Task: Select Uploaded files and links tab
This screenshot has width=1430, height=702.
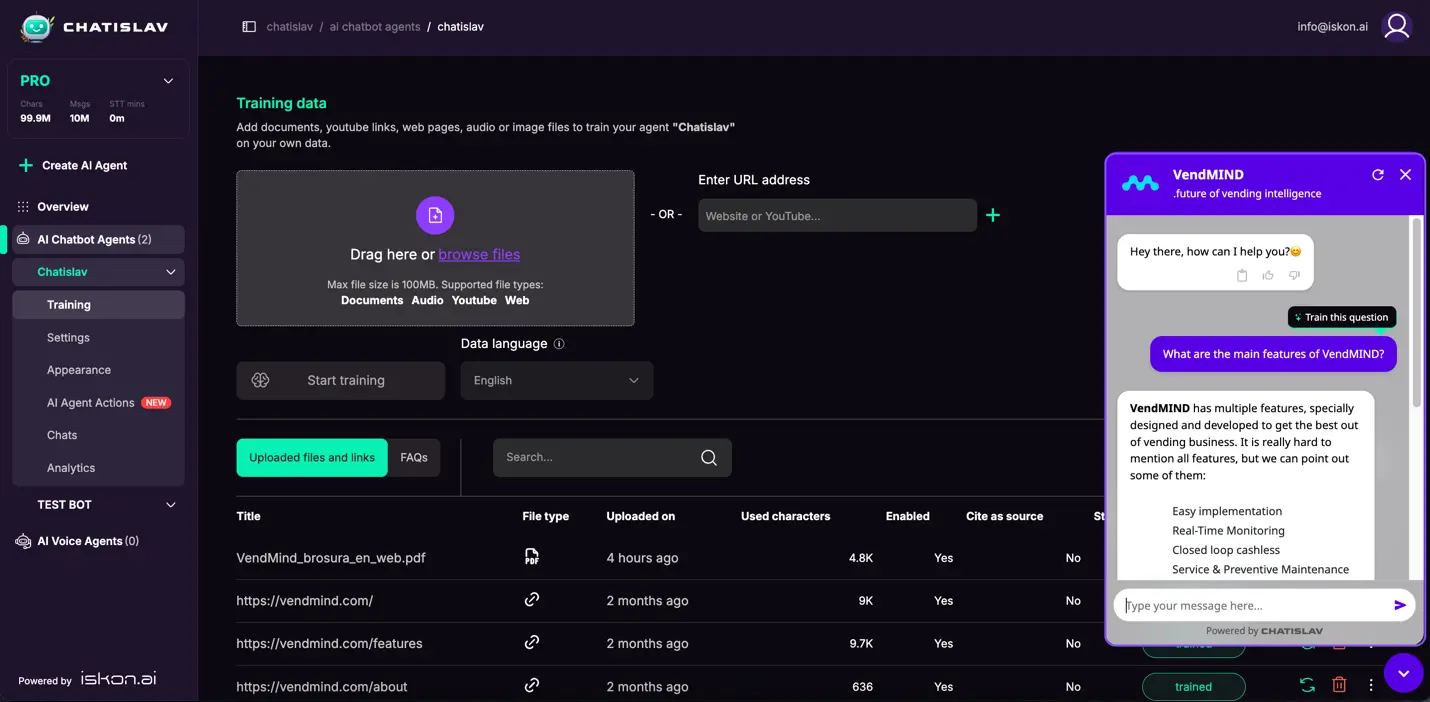Action: click(312, 457)
